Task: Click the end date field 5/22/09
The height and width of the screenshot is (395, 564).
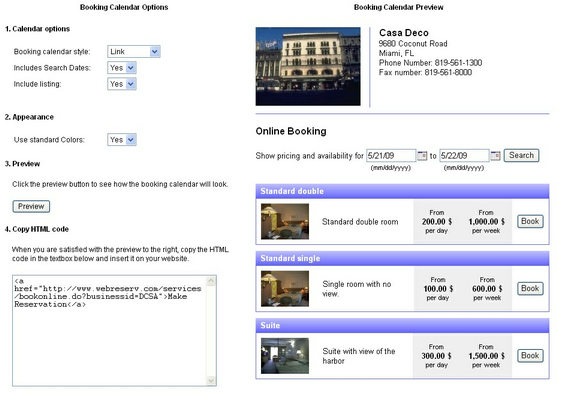Action: tap(464, 156)
